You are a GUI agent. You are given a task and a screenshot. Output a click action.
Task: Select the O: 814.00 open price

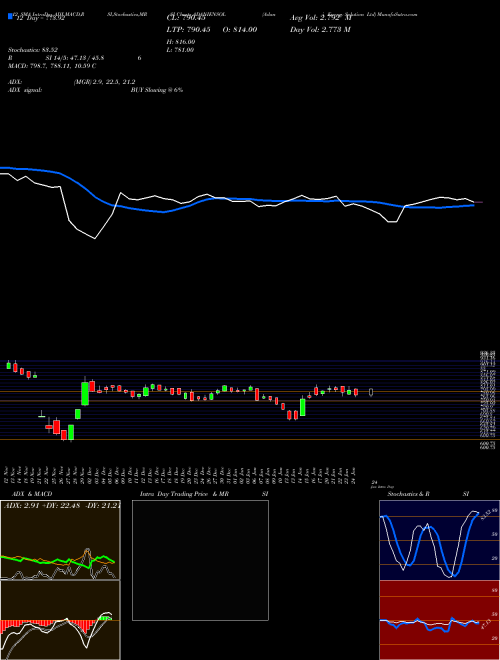(x=241, y=29)
